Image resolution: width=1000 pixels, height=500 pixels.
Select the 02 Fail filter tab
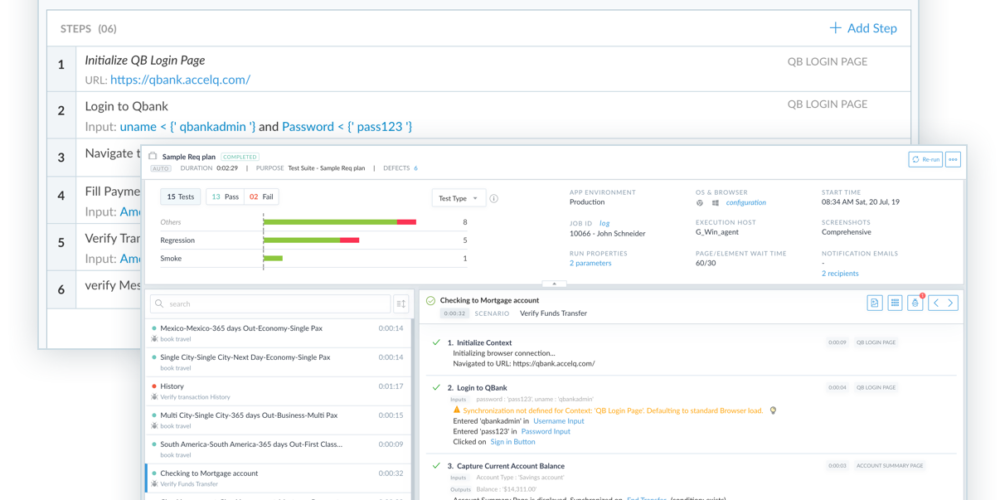pos(263,197)
